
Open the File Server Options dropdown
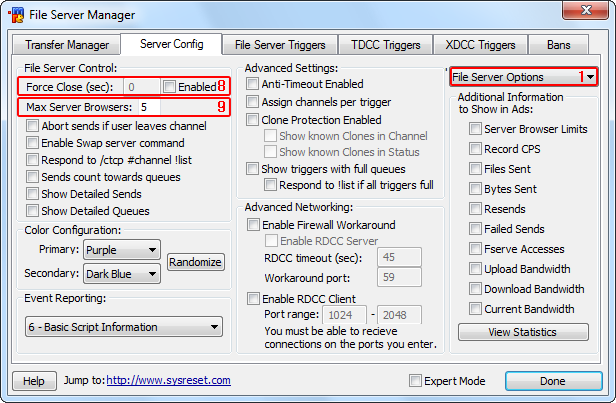point(523,77)
